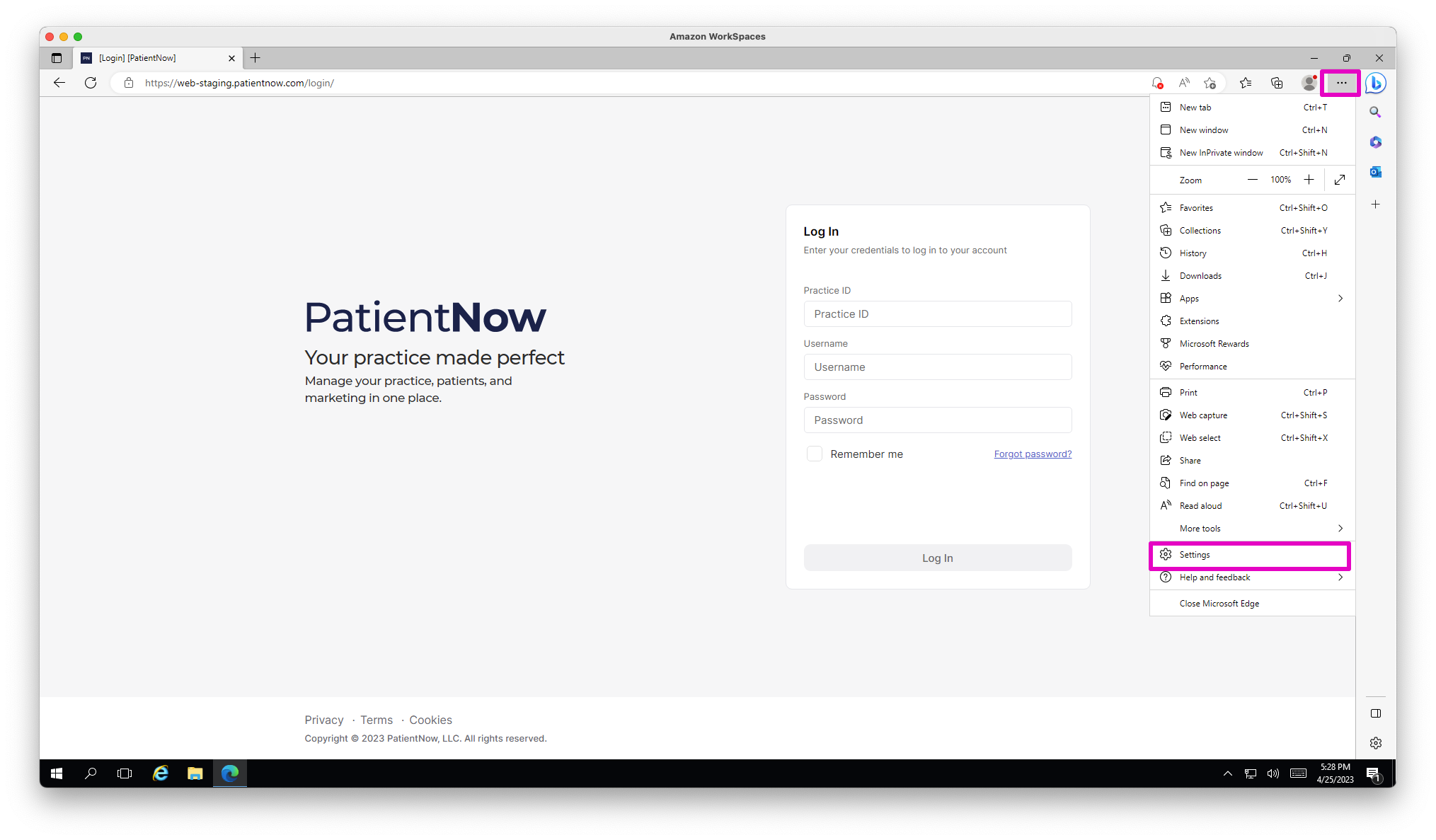The height and width of the screenshot is (840, 1436).
Task: Click the Log In button
Action: coord(937,558)
